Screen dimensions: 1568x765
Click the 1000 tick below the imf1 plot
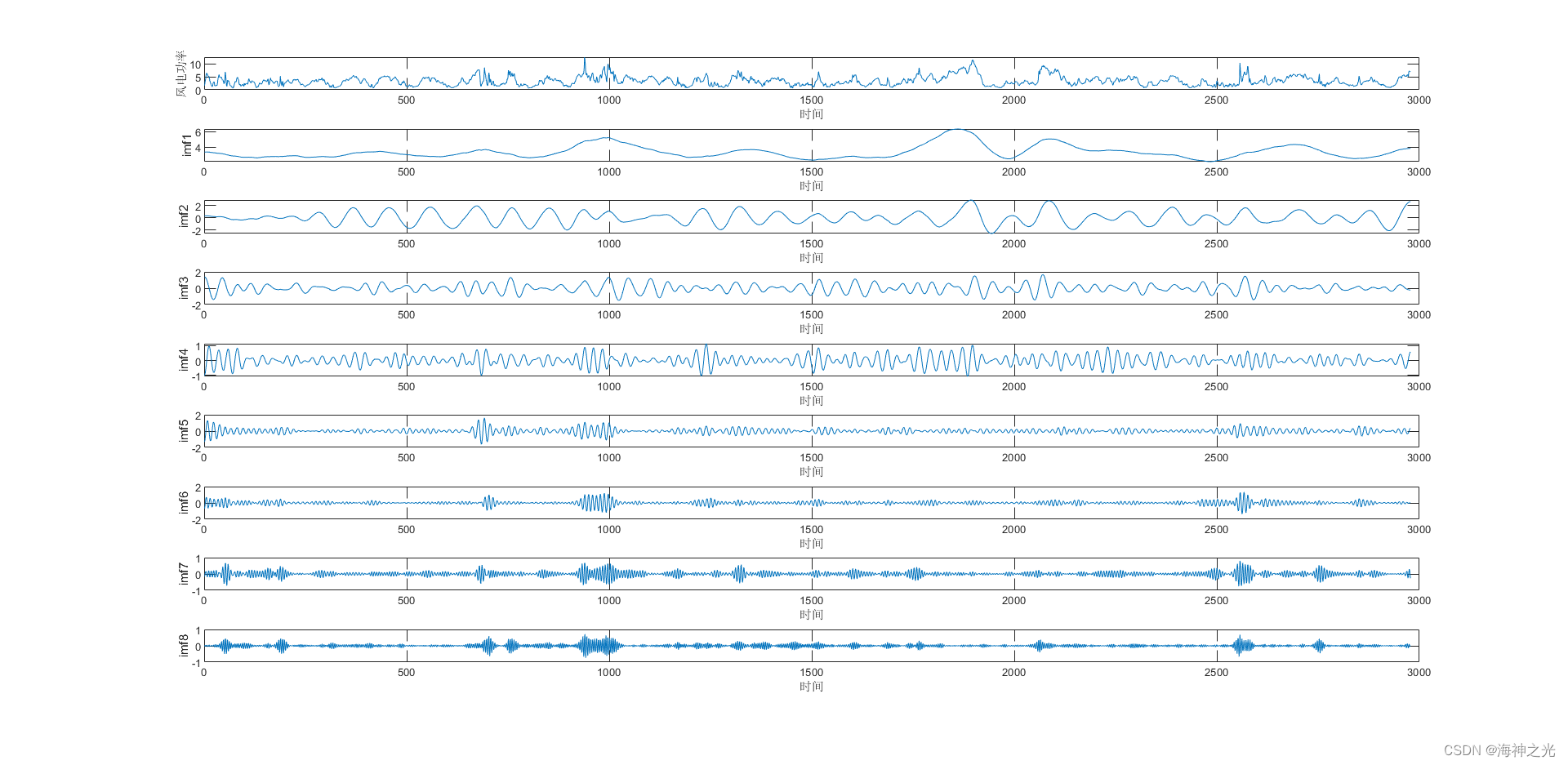click(x=608, y=172)
